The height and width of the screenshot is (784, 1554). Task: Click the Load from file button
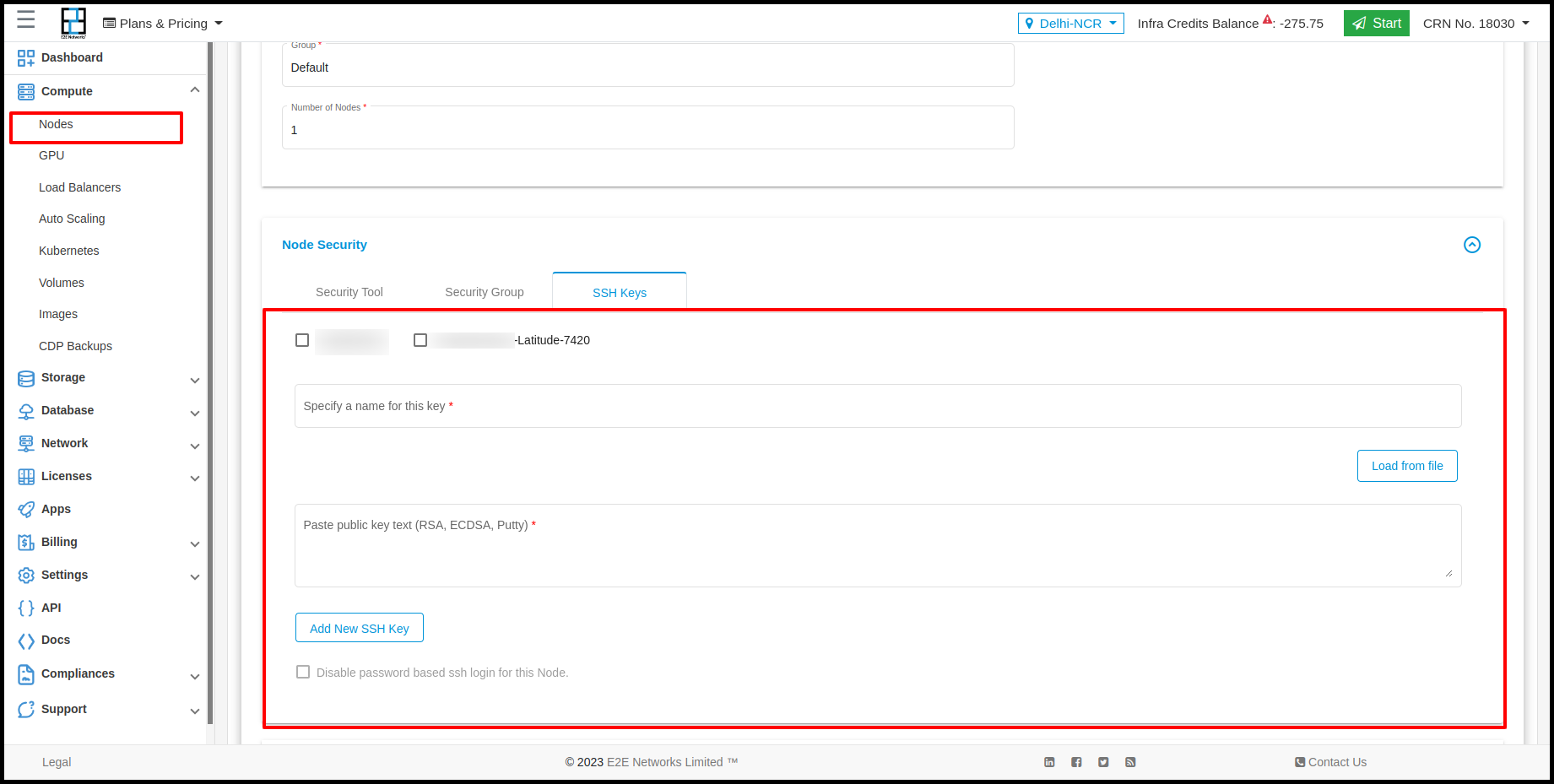point(1407,466)
